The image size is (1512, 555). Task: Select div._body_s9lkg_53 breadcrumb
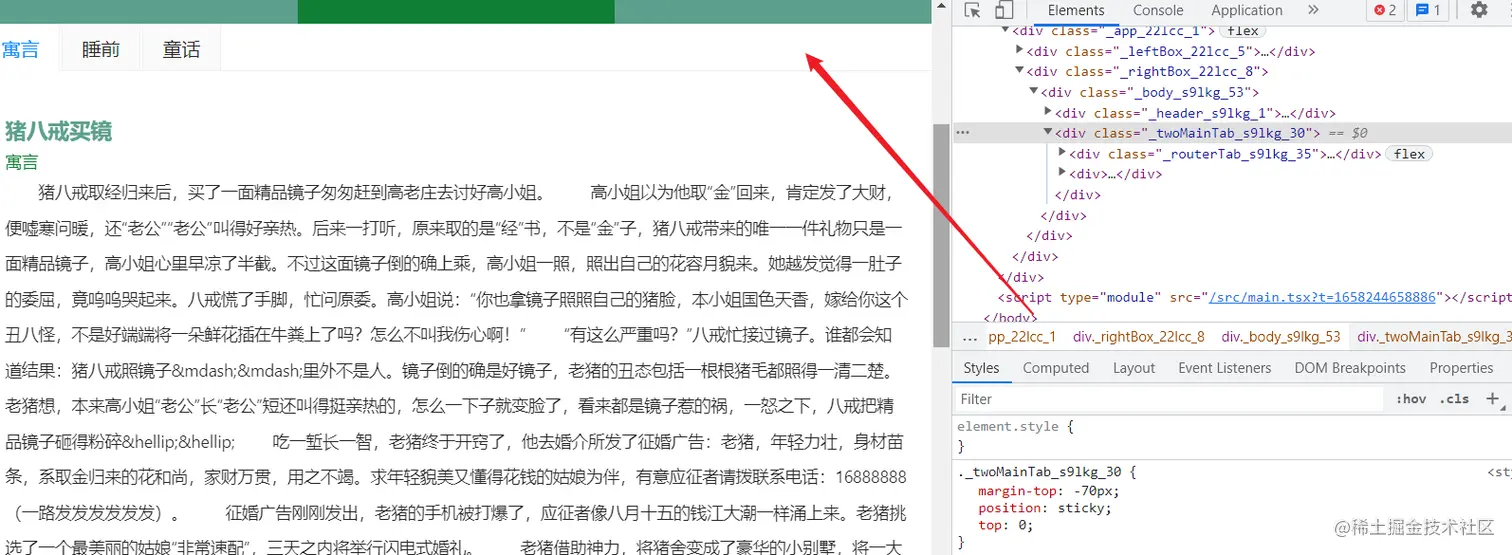[1281, 337]
